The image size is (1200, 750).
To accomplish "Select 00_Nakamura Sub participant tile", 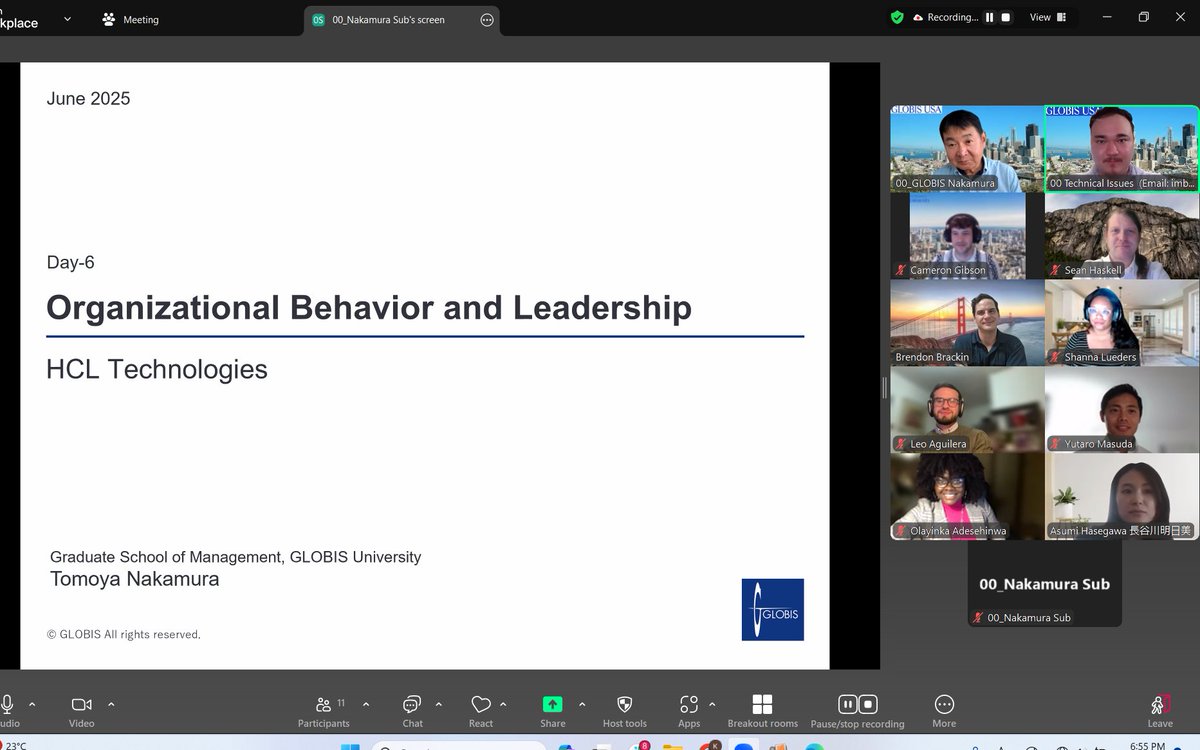I will [1044, 584].
